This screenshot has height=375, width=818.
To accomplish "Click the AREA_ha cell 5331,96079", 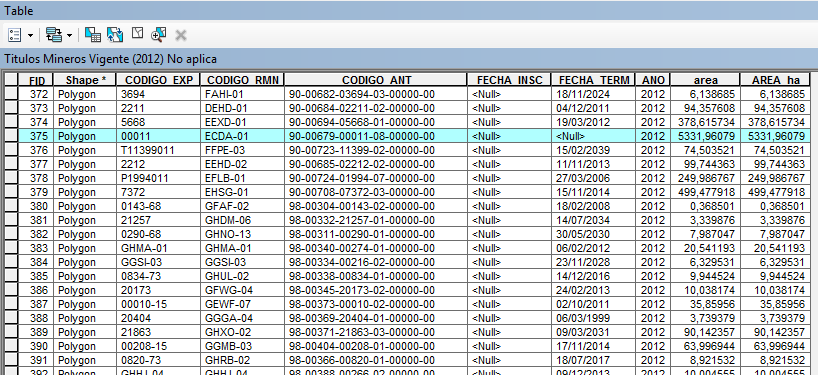I will coord(775,136).
